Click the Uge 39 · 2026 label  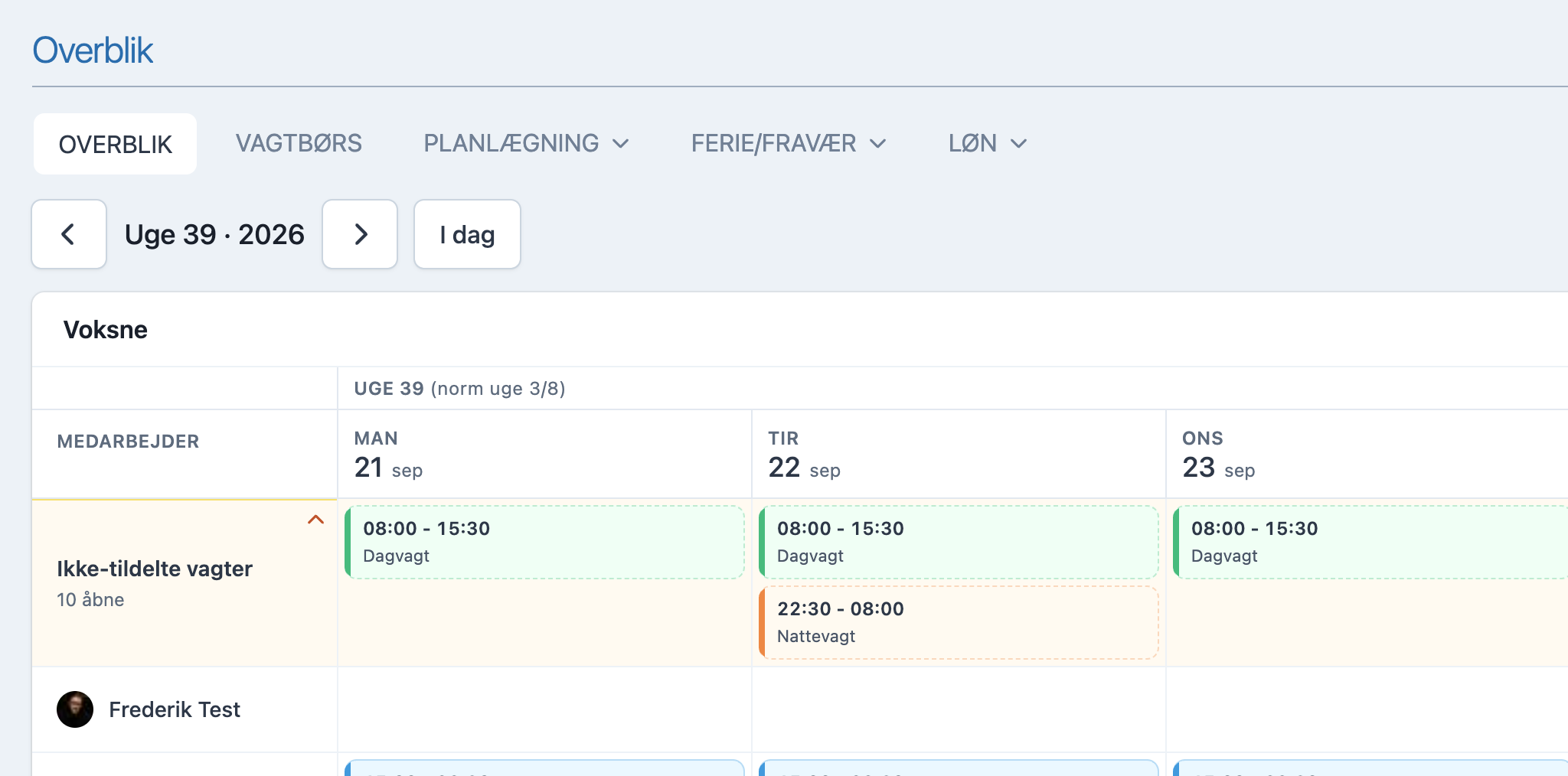tap(214, 234)
